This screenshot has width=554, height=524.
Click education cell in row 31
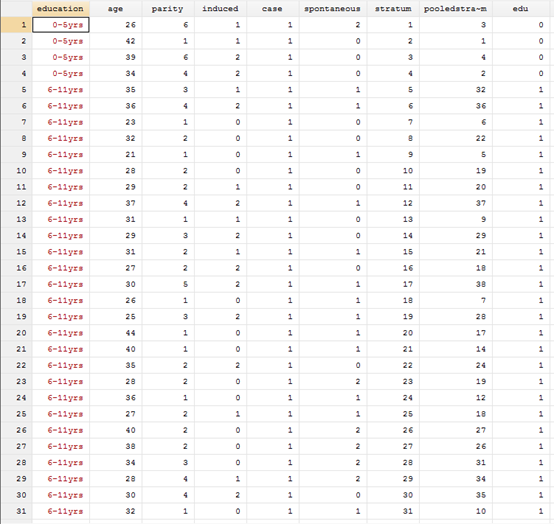click(x=61, y=511)
